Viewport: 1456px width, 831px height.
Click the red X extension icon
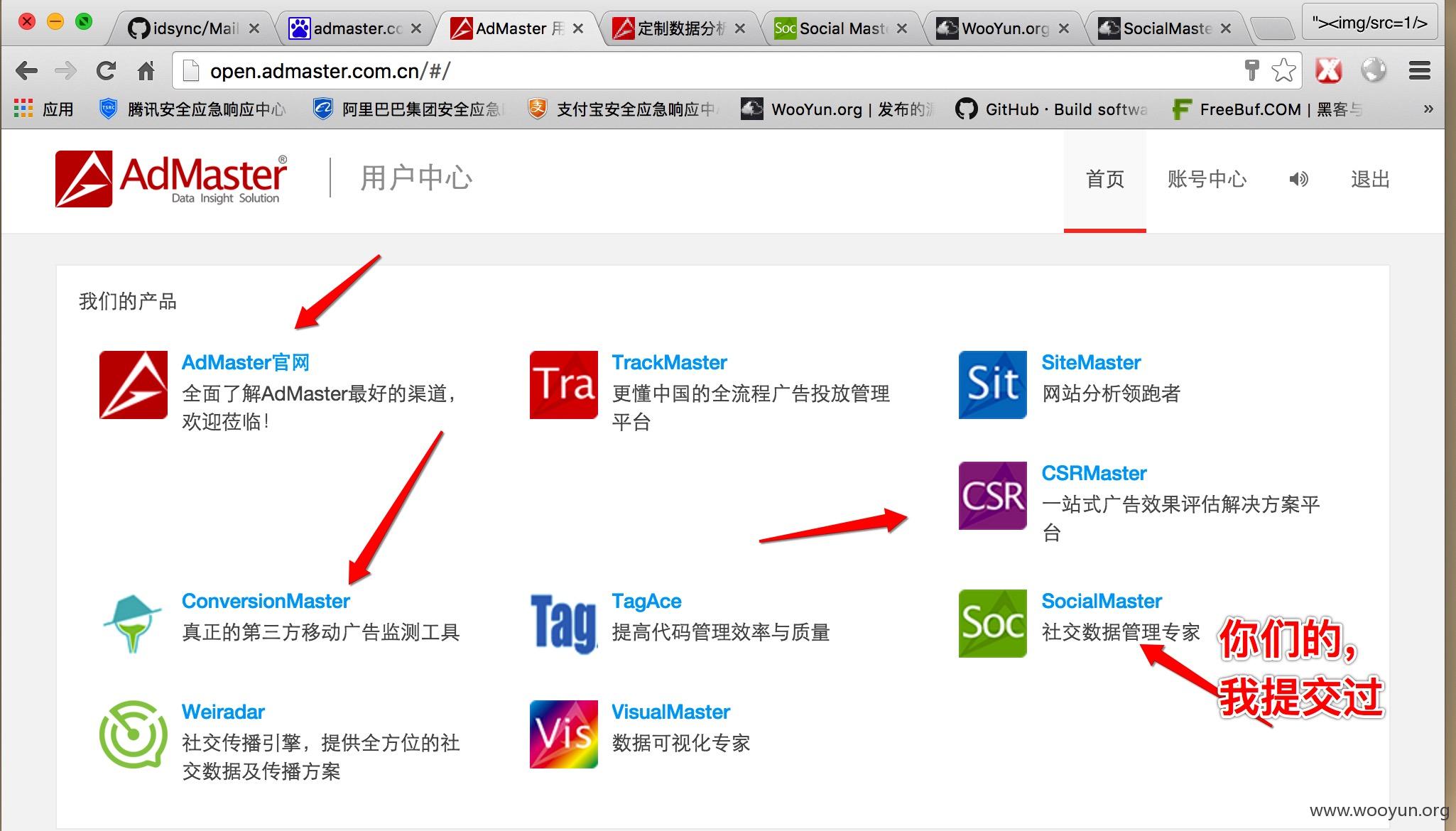[x=1329, y=70]
